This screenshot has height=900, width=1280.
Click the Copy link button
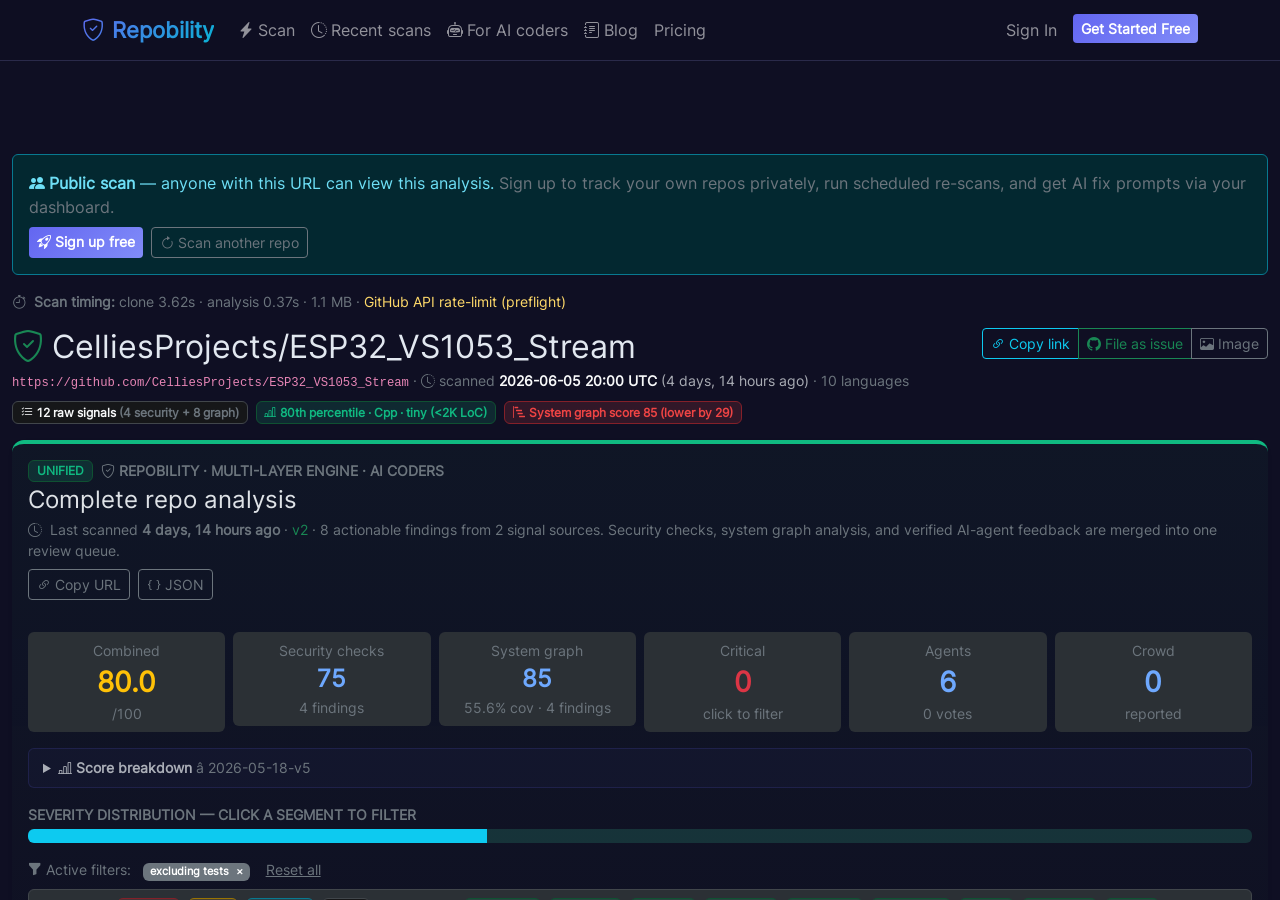pos(1030,343)
